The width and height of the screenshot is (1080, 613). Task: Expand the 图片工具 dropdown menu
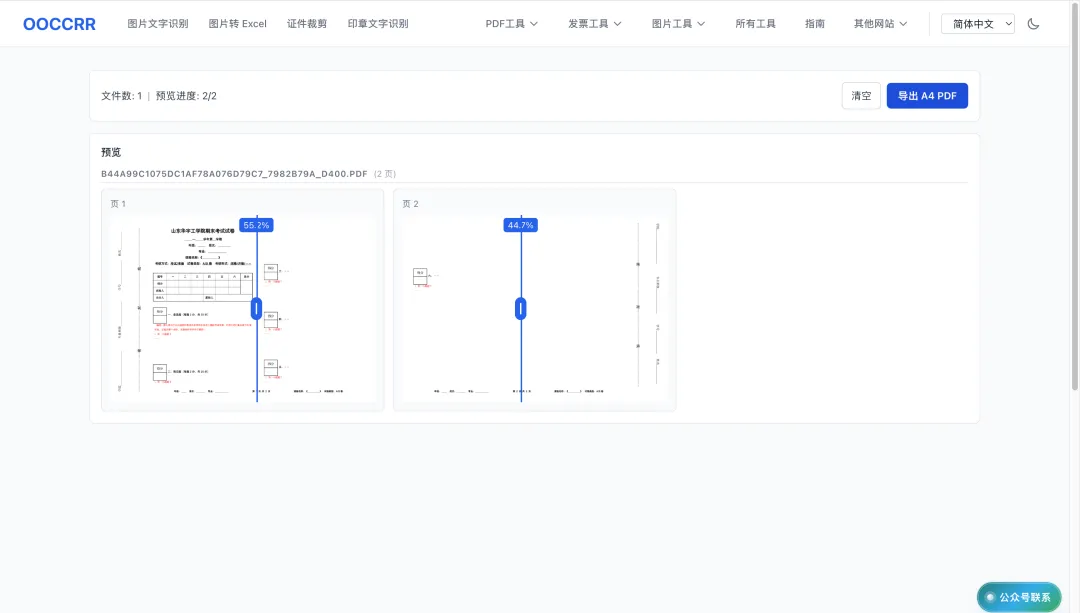(x=678, y=24)
